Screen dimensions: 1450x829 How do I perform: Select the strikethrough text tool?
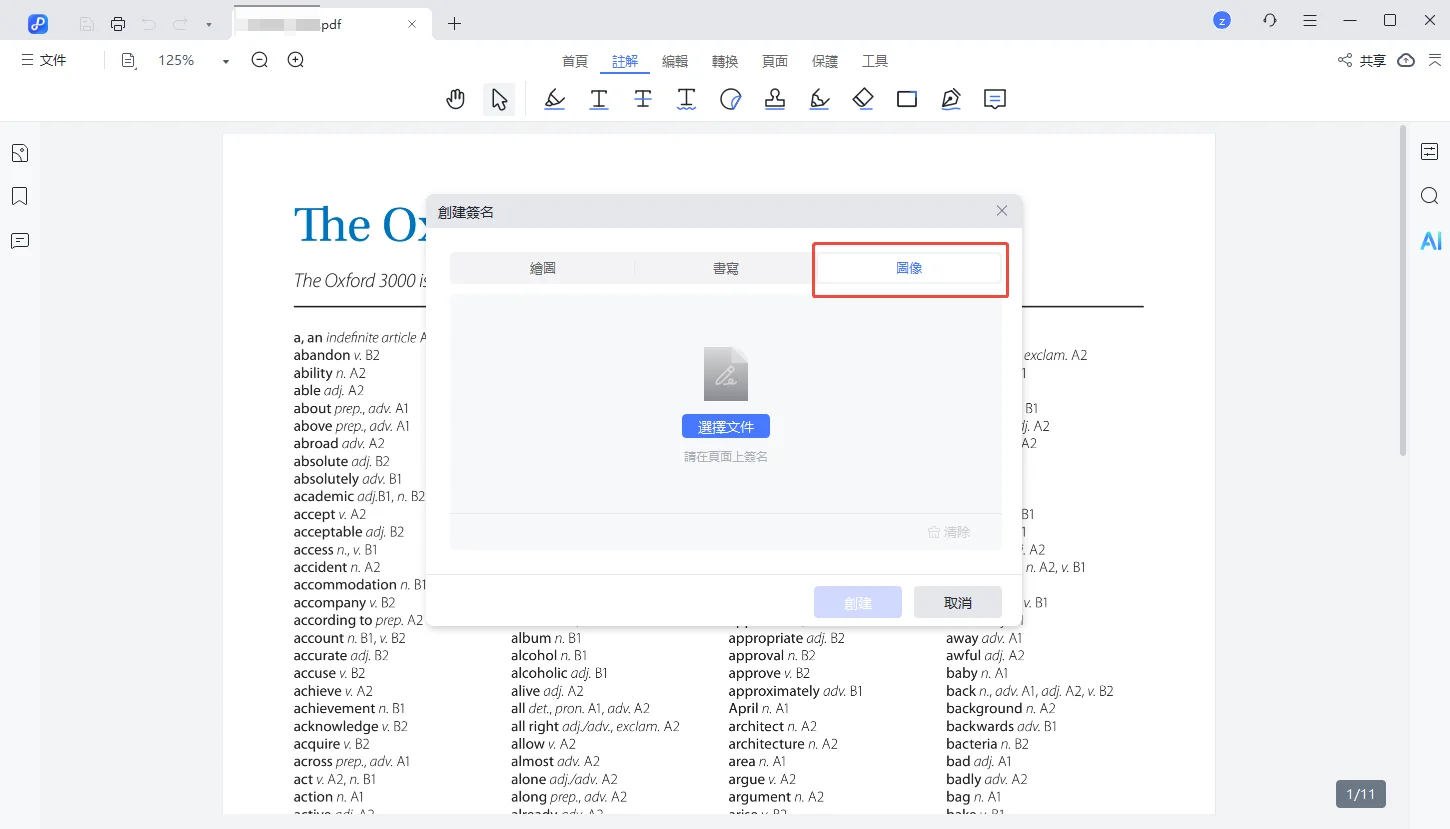click(x=643, y=99)
